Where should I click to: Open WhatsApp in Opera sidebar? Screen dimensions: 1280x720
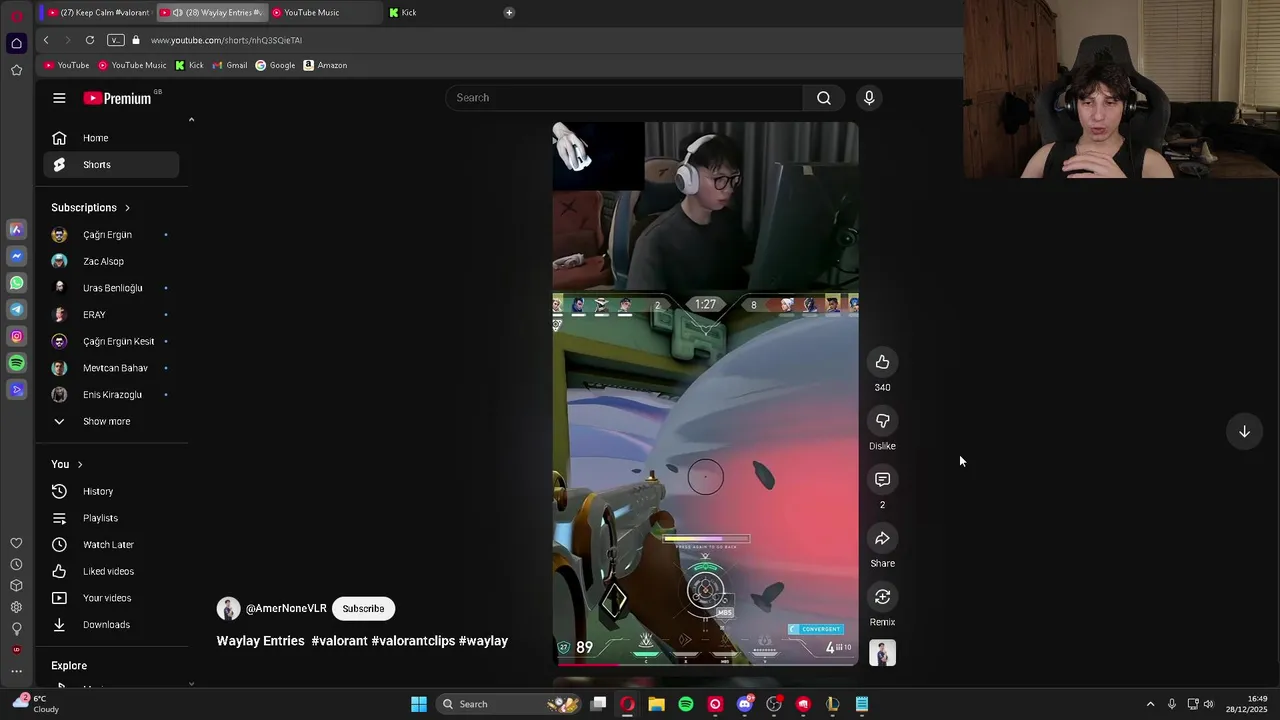(x=16, y=283)
